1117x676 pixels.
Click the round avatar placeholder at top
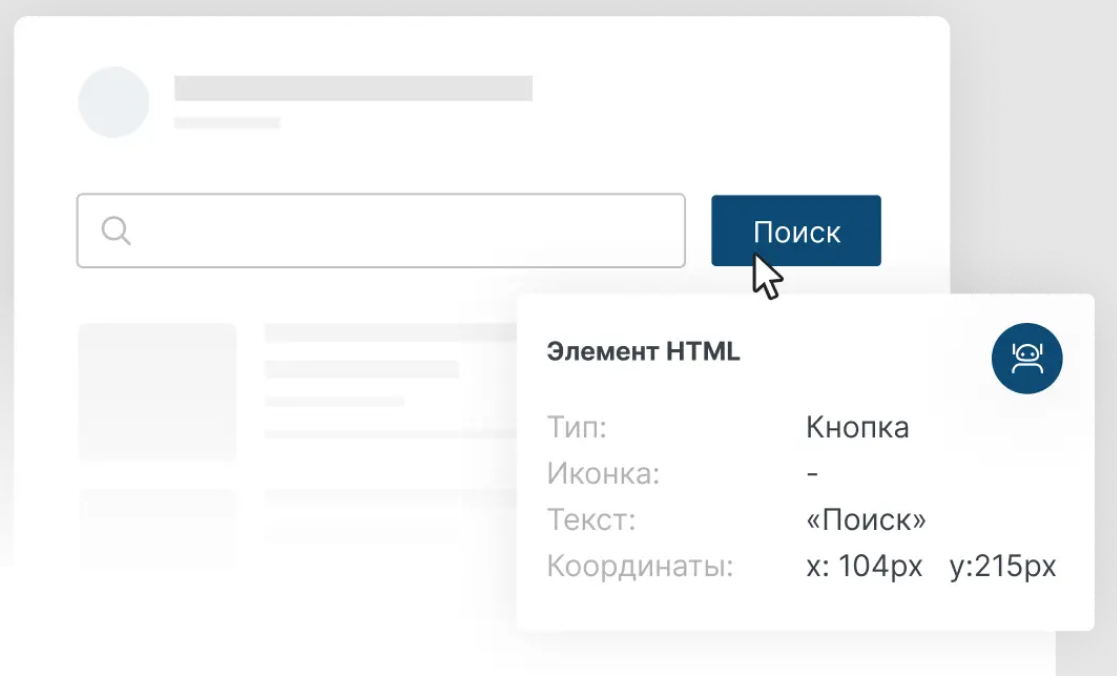click(x=114, y=102)
